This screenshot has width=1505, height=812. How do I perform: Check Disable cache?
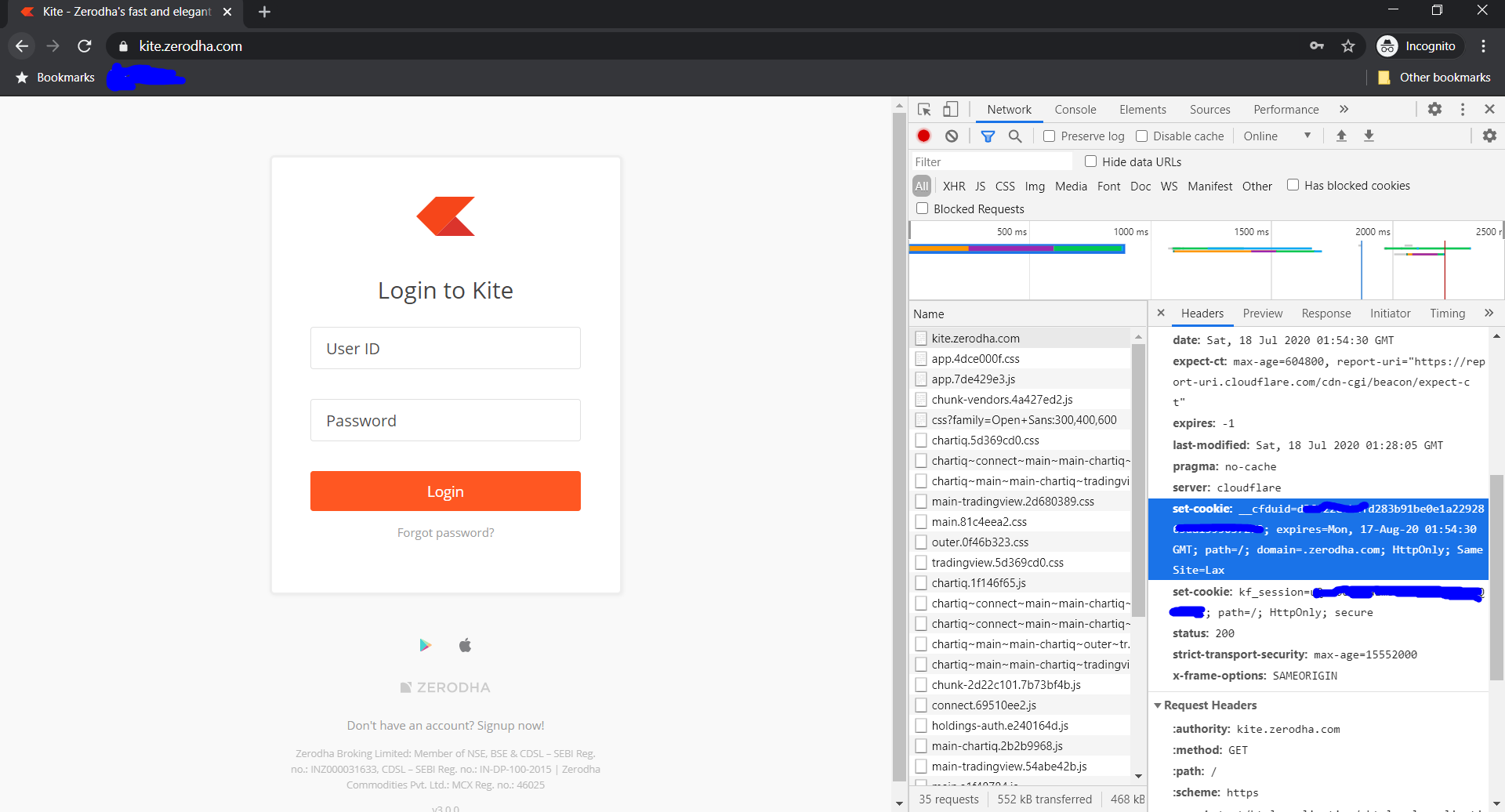(x=1143, y=136)
